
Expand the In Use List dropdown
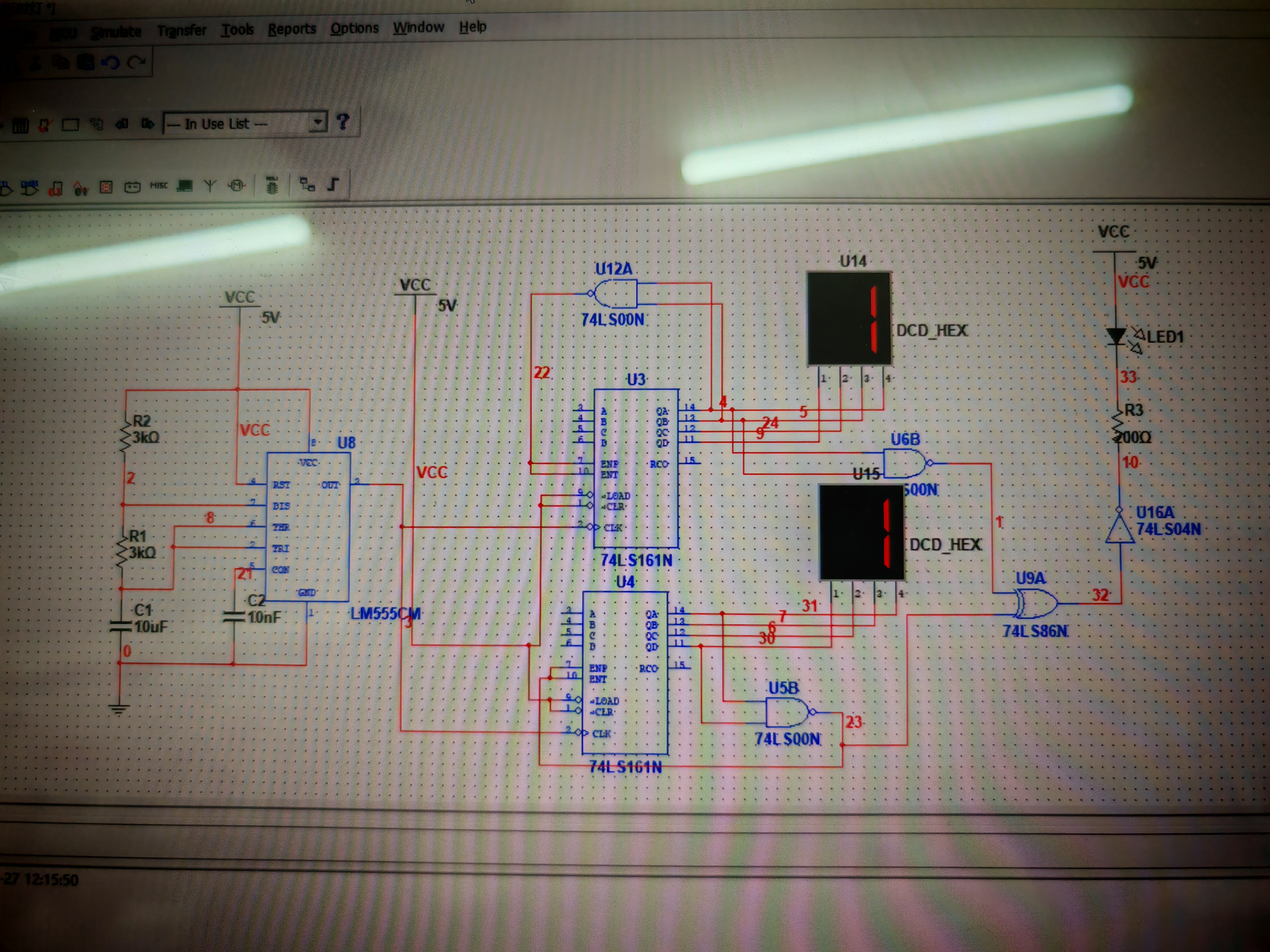[317, 122]
